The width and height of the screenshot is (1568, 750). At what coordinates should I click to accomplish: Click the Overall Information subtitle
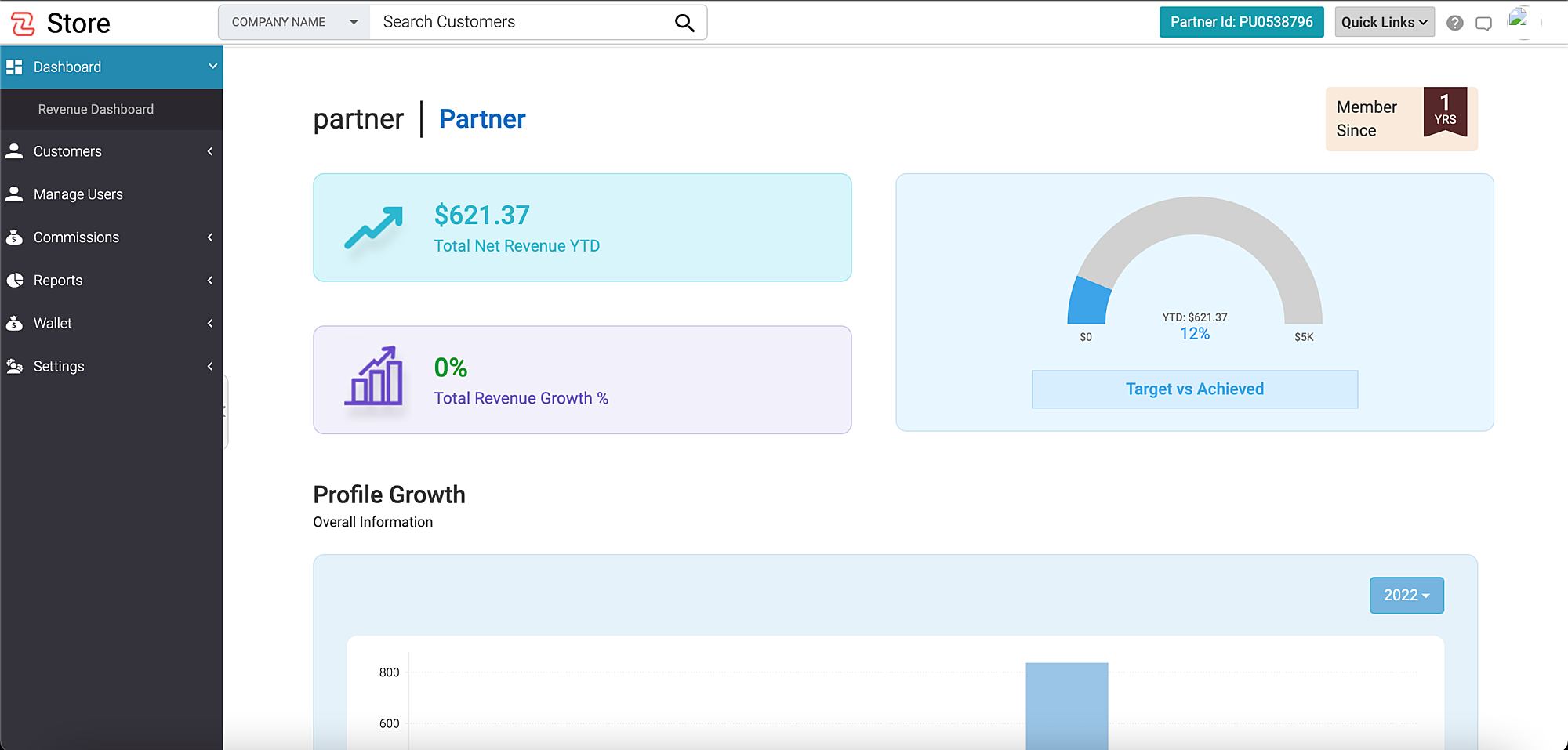click(x=373, y=523)
